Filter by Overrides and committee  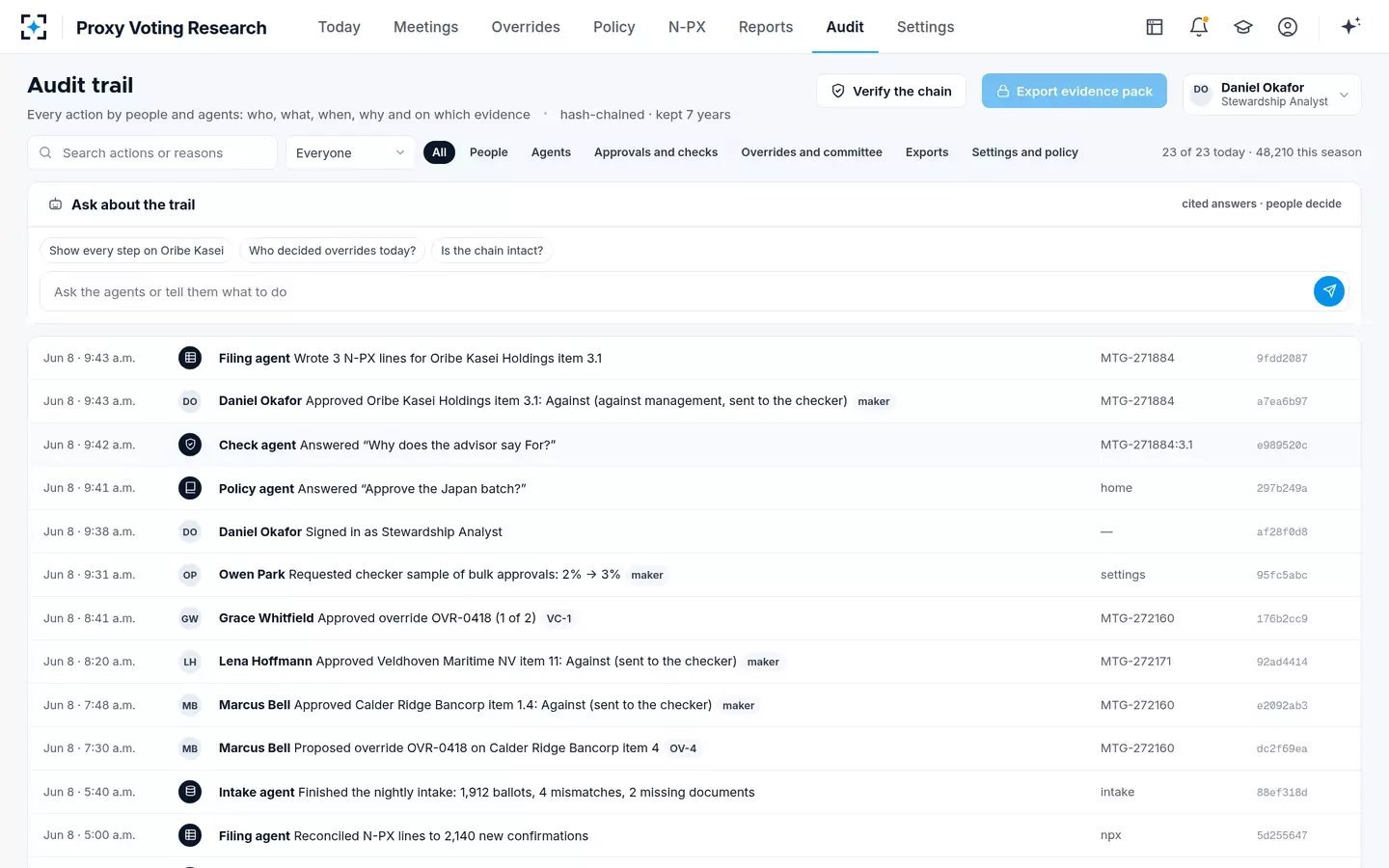tap(811, 152)
